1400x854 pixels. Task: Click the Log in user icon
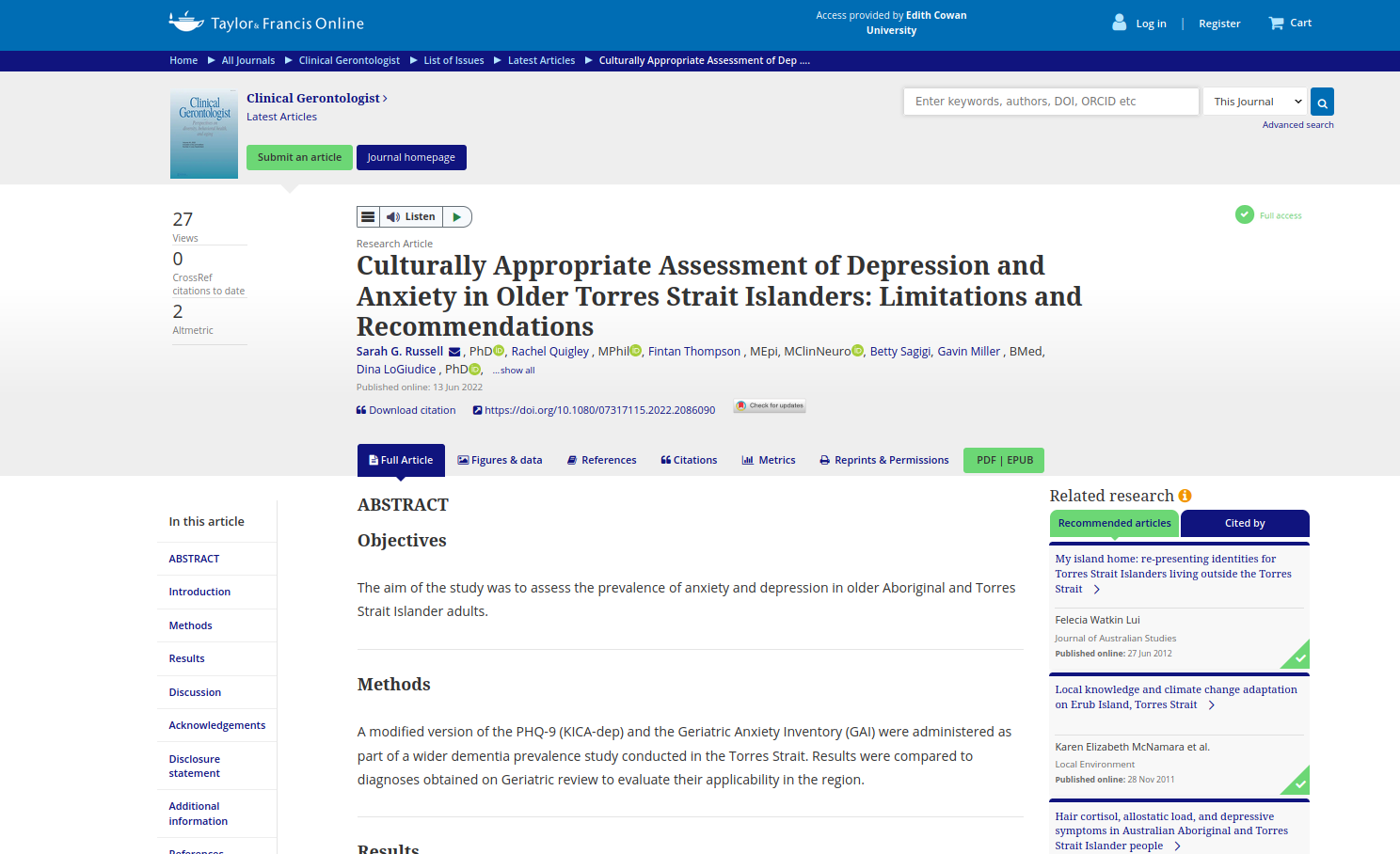tap(1119, 23)
